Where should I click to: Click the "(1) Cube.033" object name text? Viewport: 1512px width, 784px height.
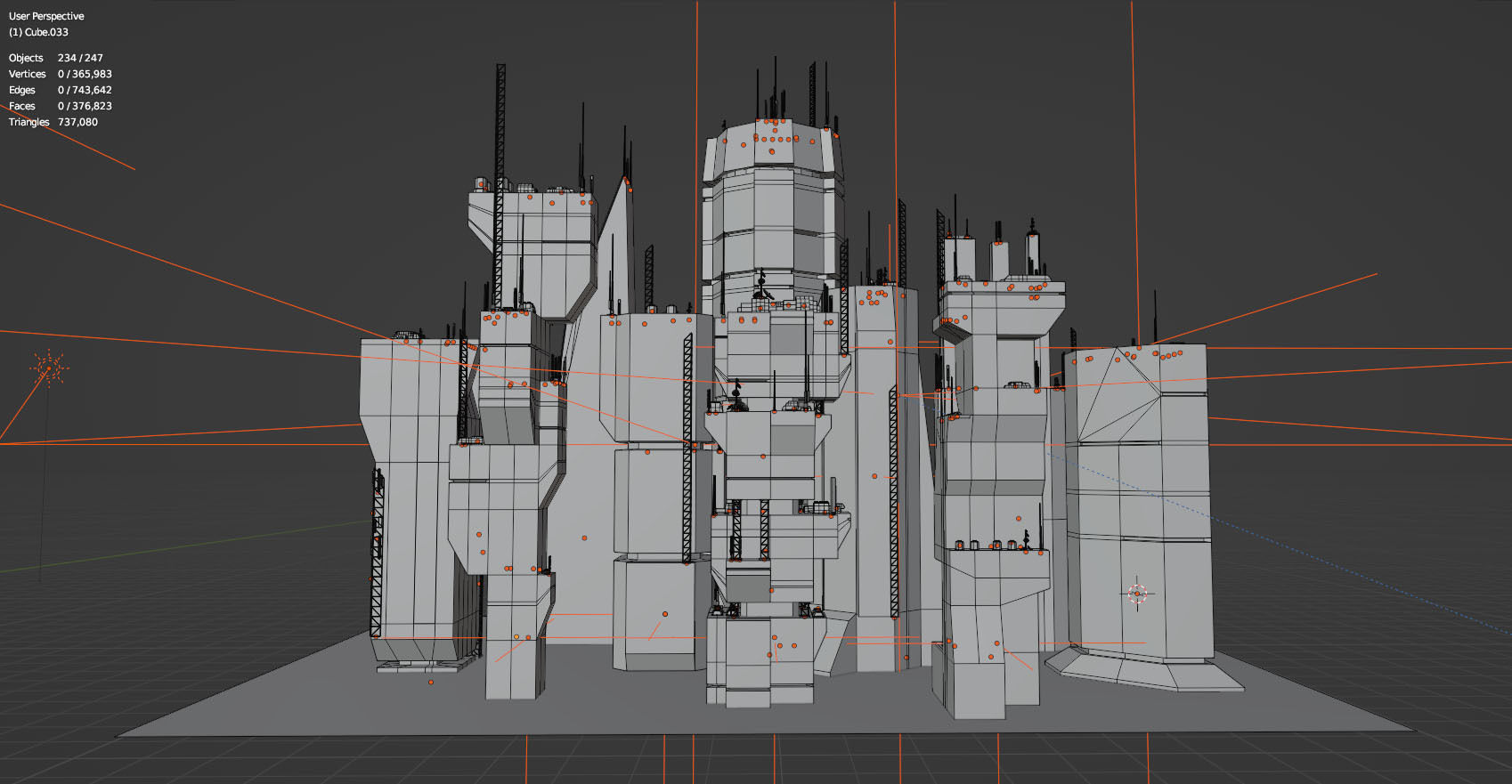(38, 32)
